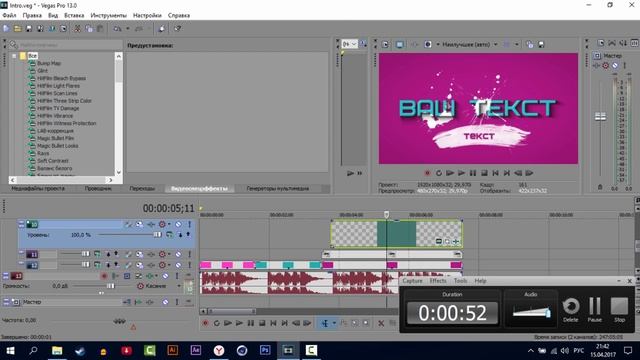This screenshot has width=640, height=360.
Task: Toggle mute on audio track 13
Action: [165, 276]
